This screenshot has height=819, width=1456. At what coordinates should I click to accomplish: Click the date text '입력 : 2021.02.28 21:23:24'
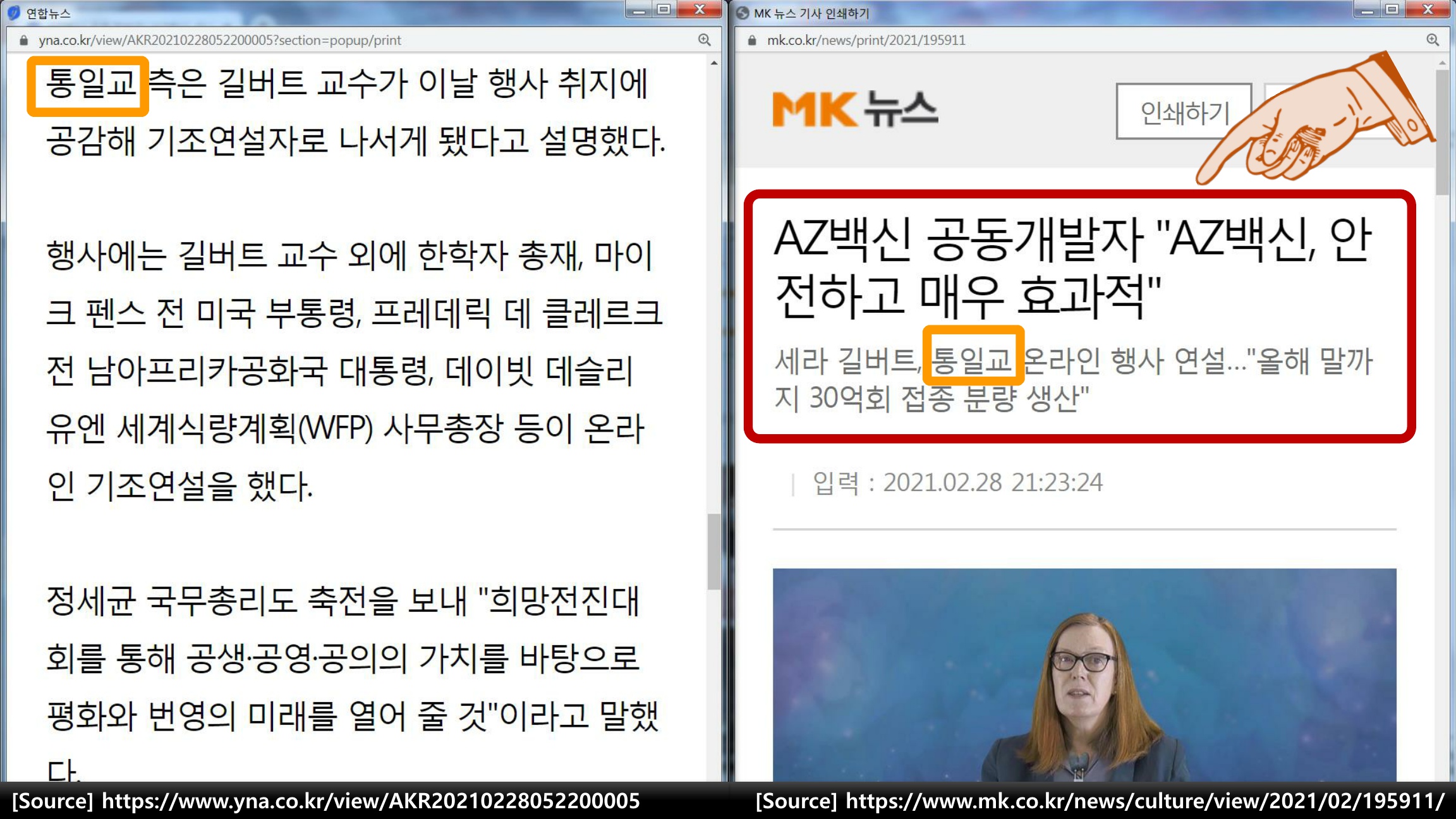pos(957,483)
